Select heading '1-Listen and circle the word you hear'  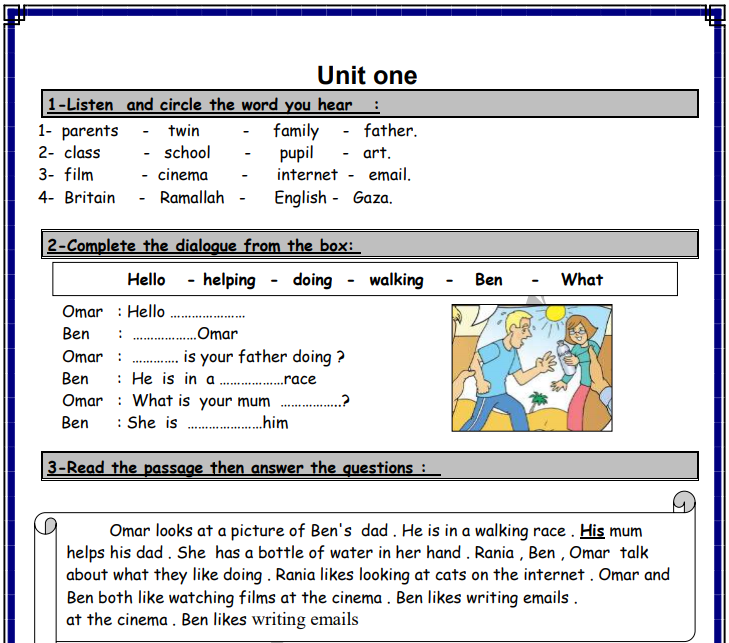tap(213, 105)
